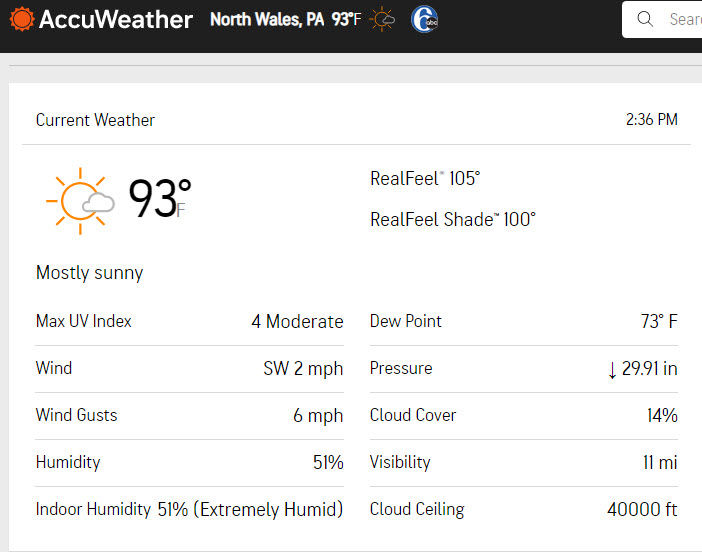Click inside the Search input field
702x552 pixels.
662,19
